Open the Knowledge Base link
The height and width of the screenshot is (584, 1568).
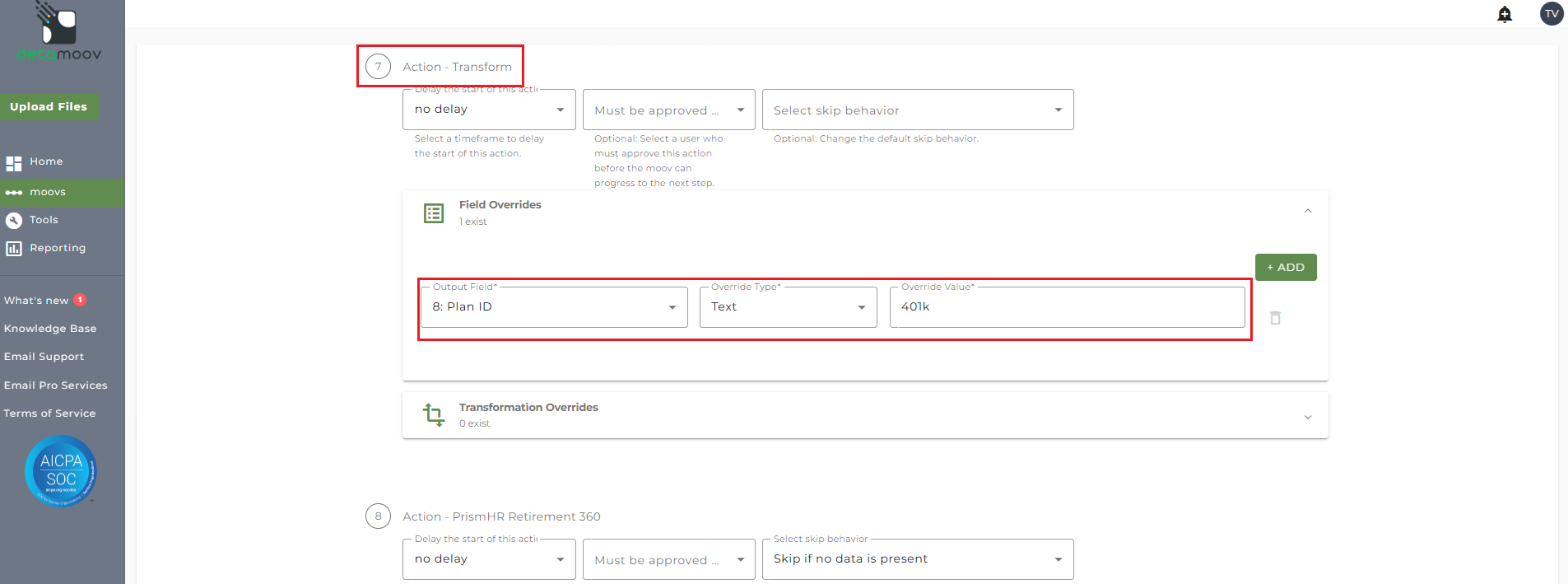coord(50,329)
